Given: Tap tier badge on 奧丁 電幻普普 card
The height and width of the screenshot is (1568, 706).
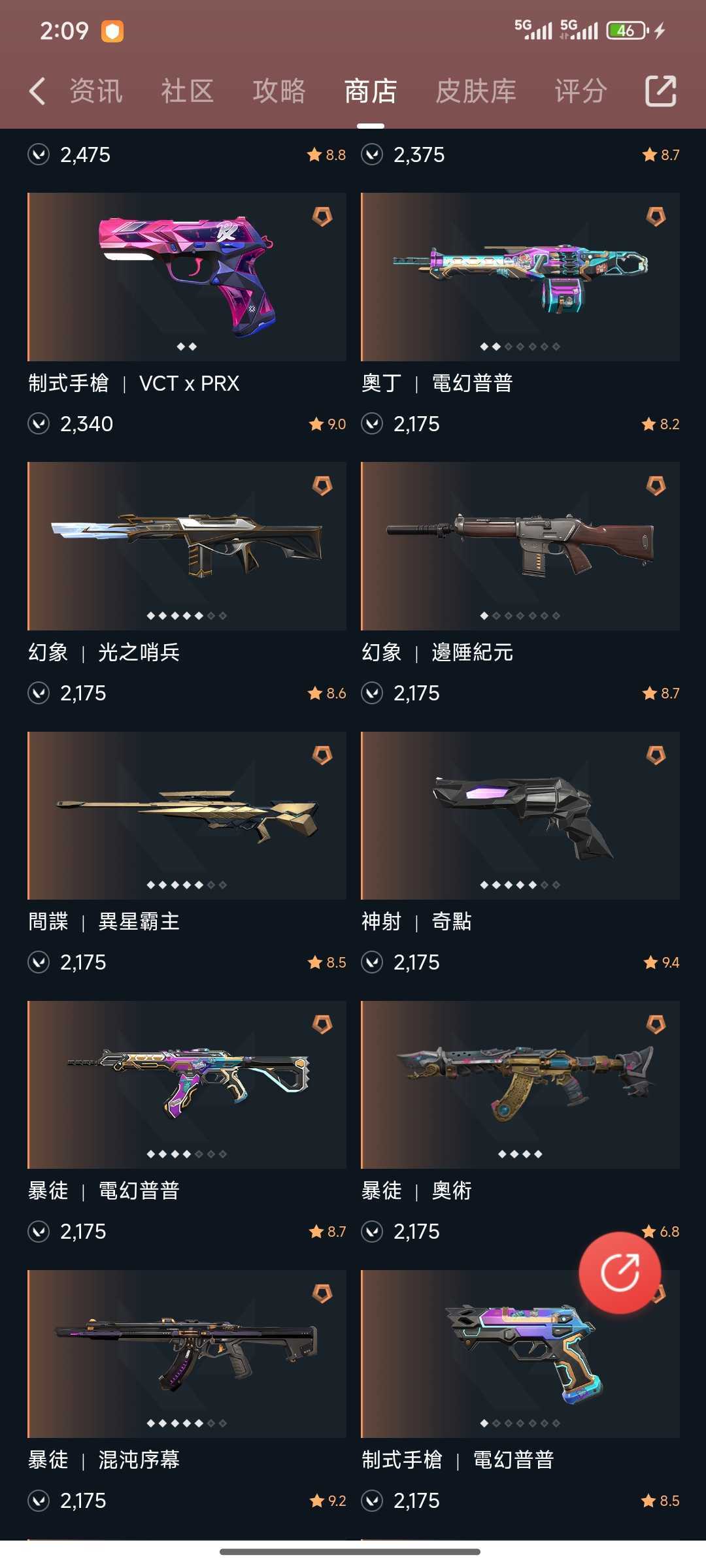Looking at the screenshot, I should (656, 216).
